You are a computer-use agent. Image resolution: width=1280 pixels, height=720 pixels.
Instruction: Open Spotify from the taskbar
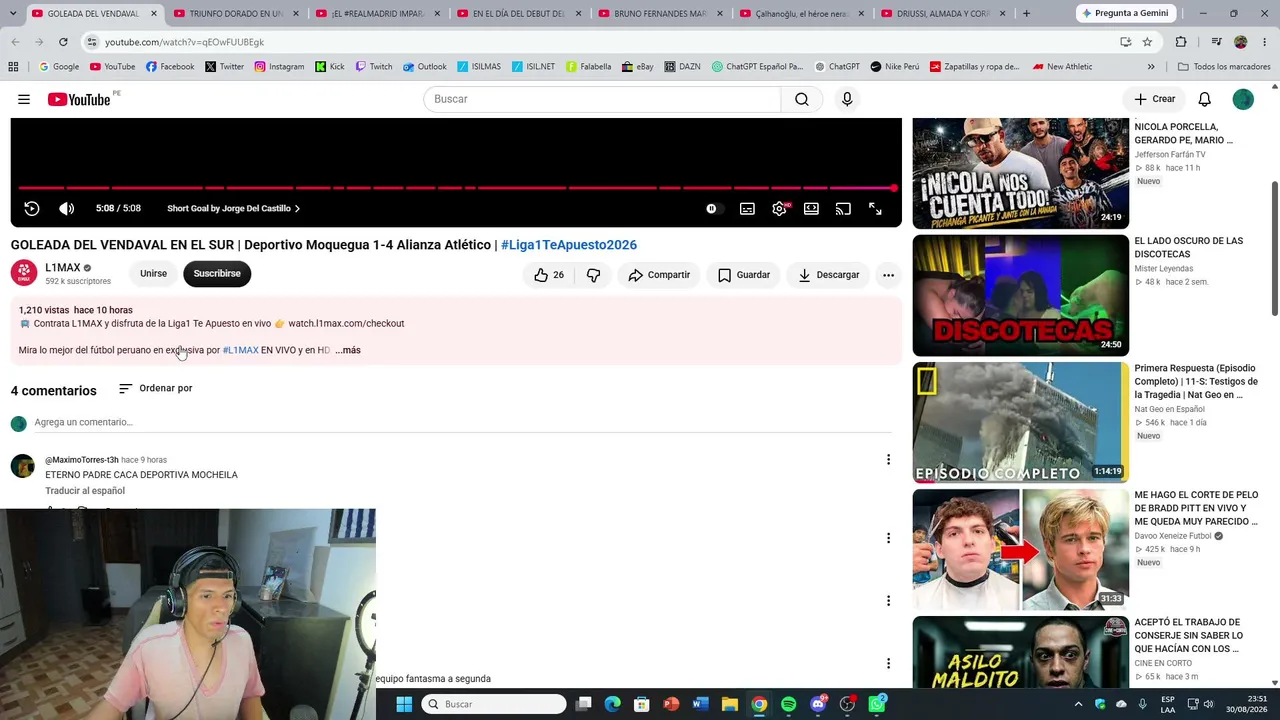[789, 704]
